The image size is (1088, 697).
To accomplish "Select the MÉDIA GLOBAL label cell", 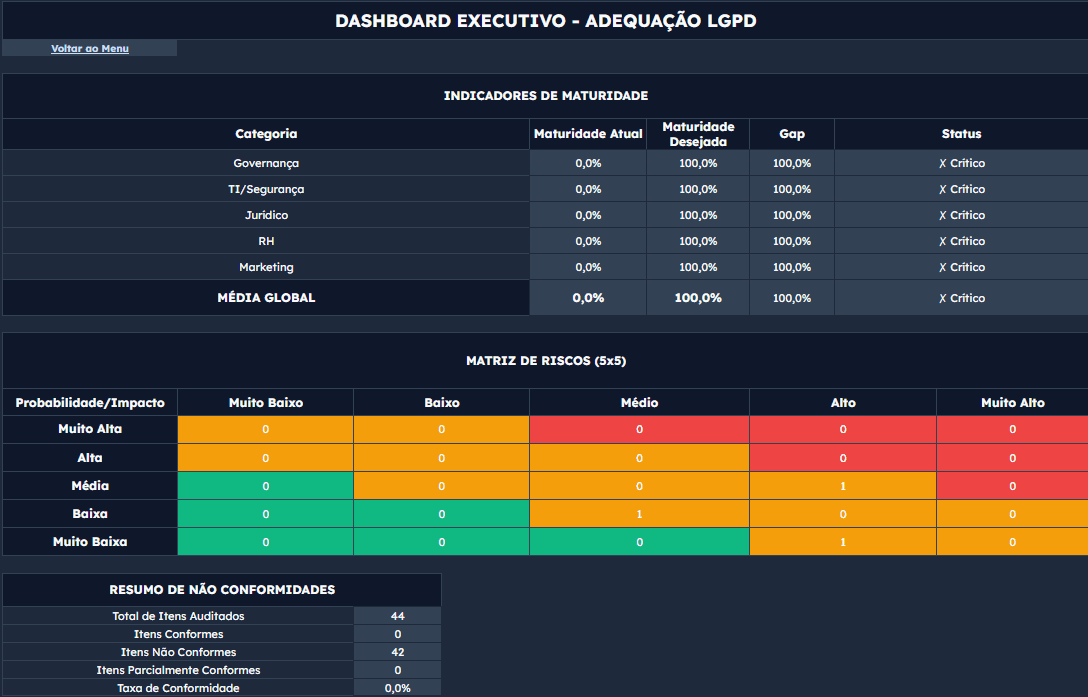I will tap(266, 298).
